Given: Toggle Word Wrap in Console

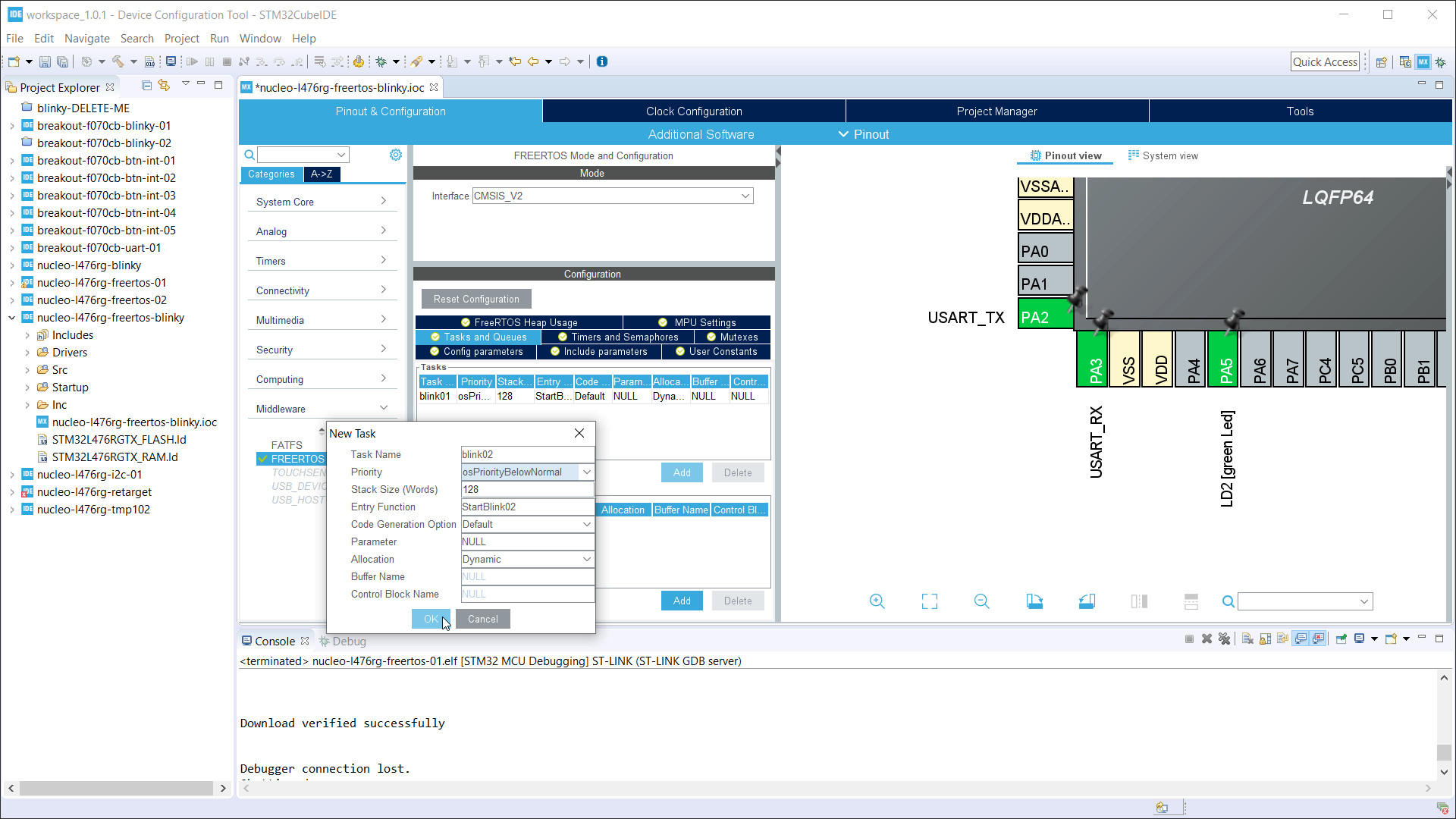Looking at the screenshot, I should 1282,639.
